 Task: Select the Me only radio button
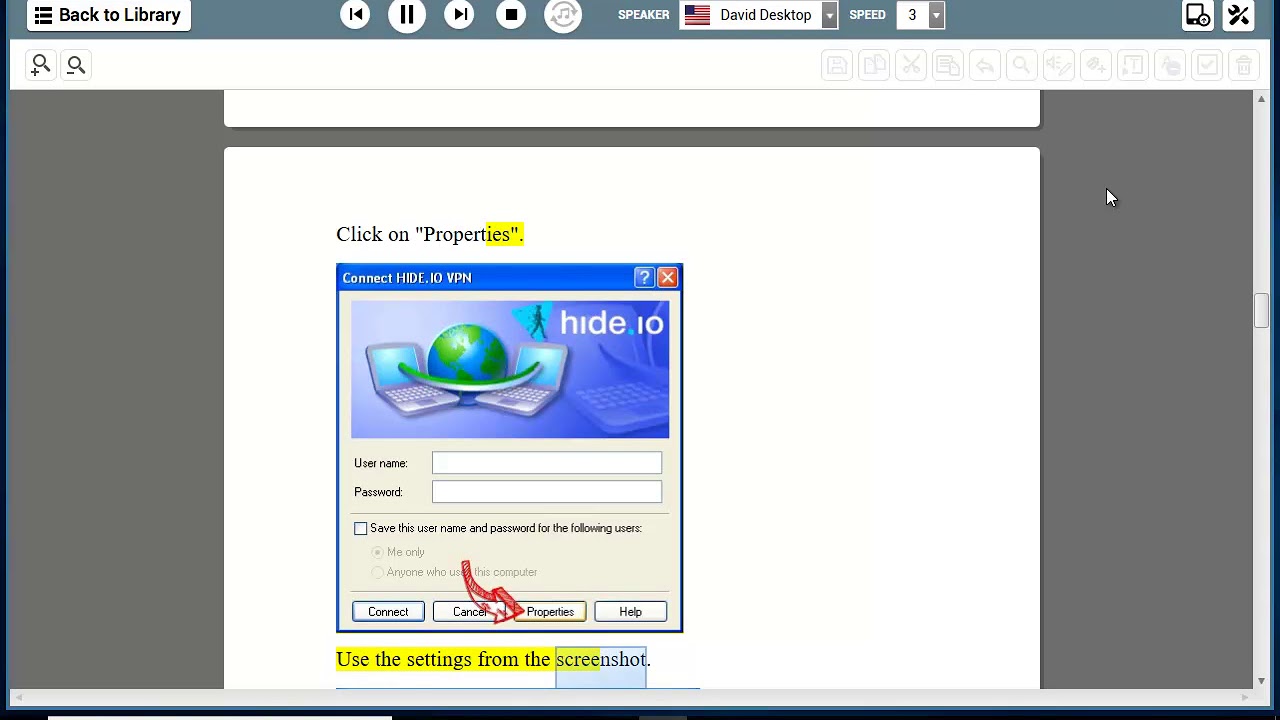point(378,552)
